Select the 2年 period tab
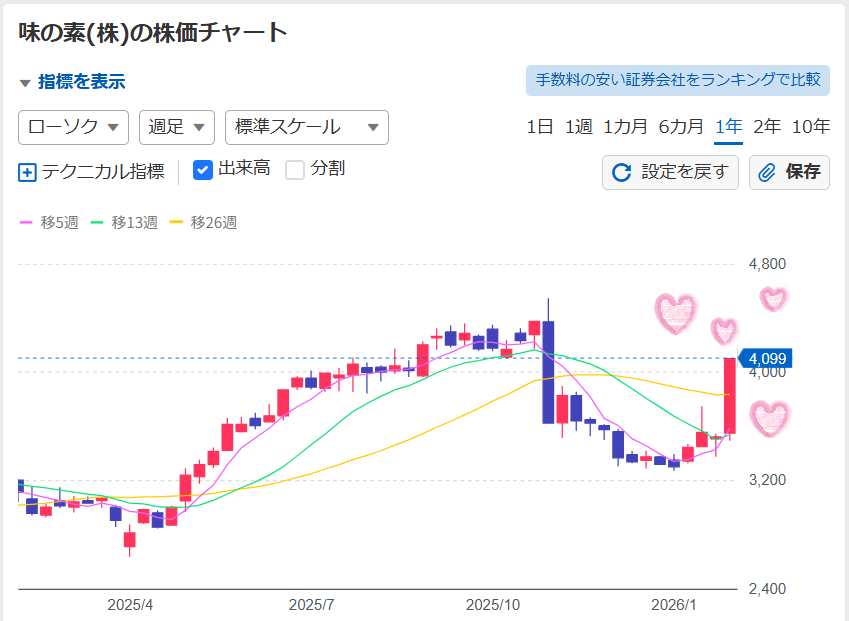 767,127
